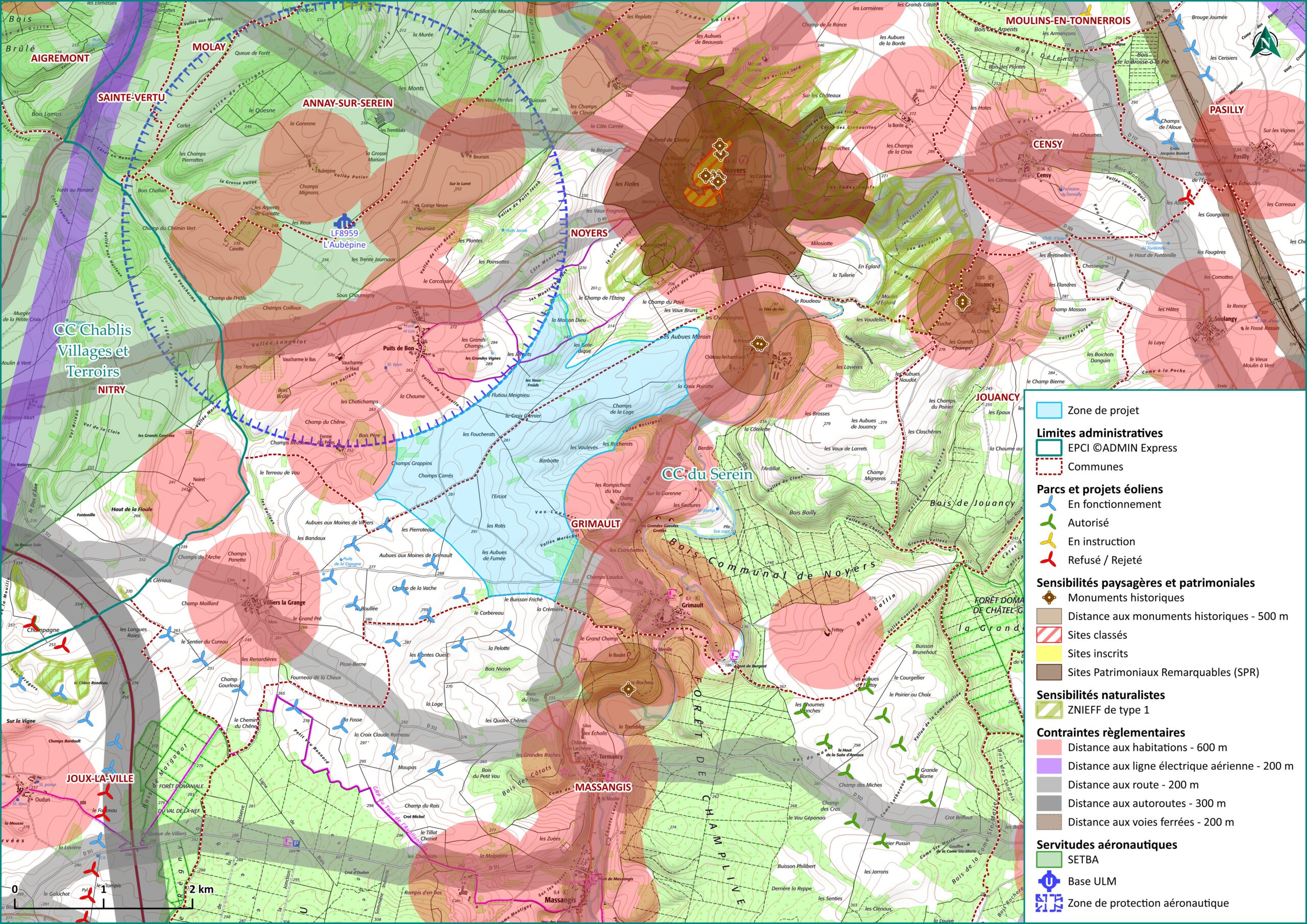The image size is (1307, 924).
Task: Click the 'Zone de protection aéronautique' legend icon
Action: (x=1049, y=903)
